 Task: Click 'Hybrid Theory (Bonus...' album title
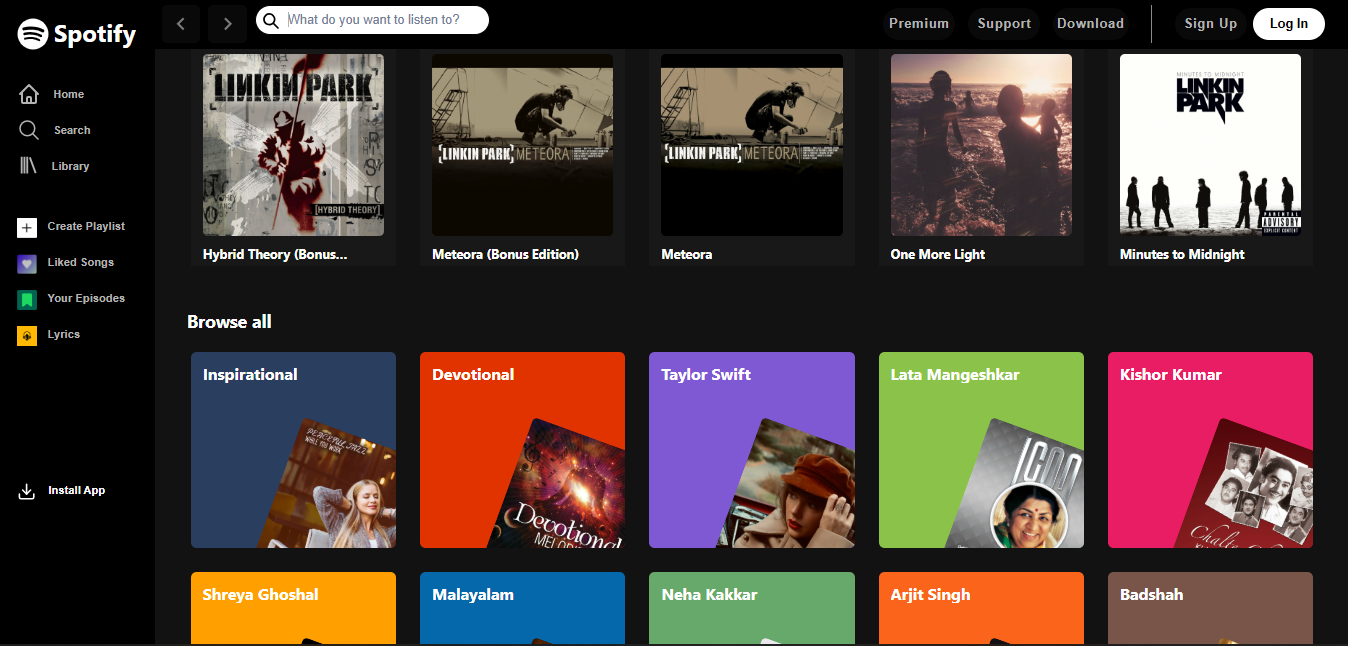pyautogui.click(x=275, y=254)
